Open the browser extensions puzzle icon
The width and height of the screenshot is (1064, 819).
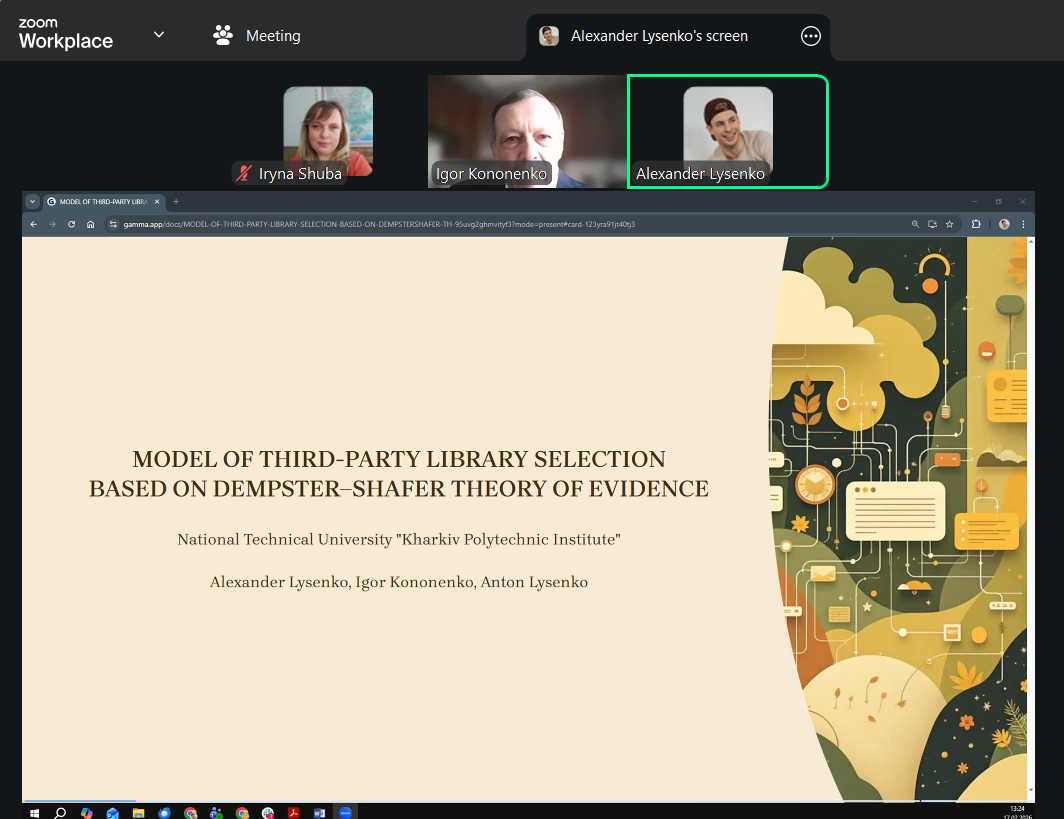point(976,224)
